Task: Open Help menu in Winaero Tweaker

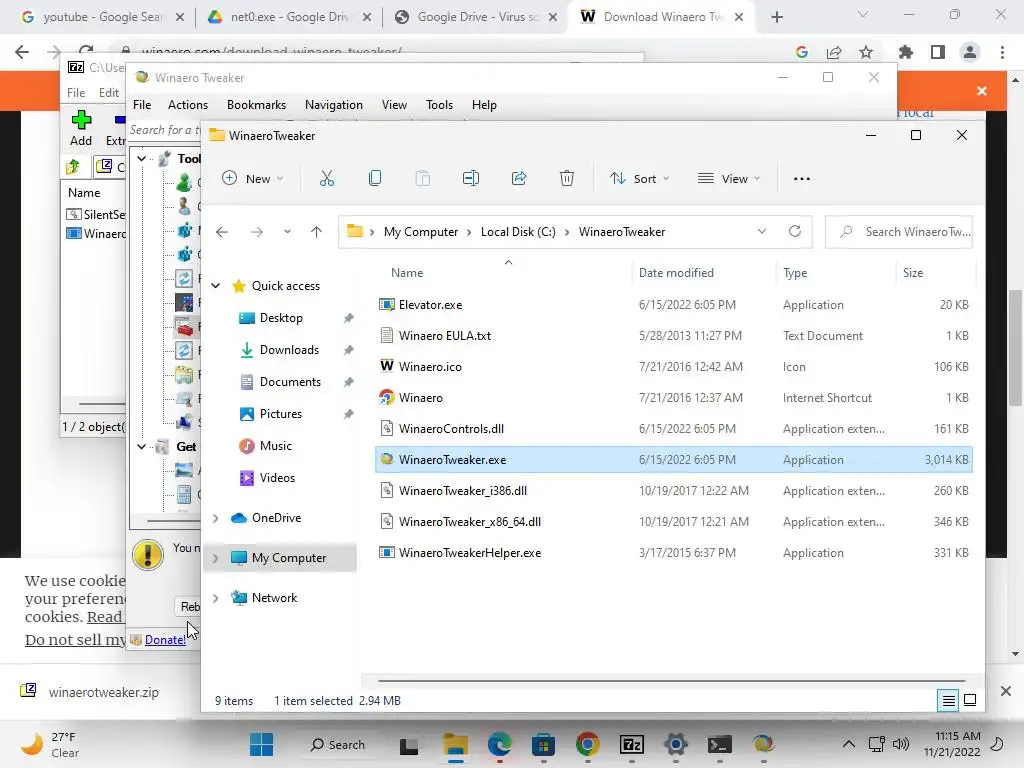Action: (484, 105)
